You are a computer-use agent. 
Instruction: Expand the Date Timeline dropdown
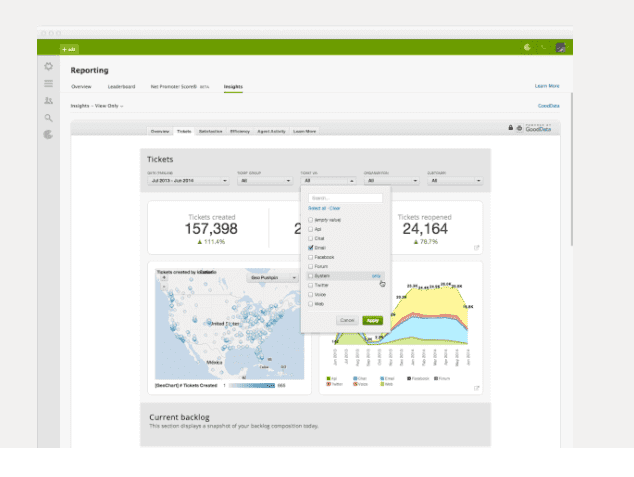click(186, 181)
